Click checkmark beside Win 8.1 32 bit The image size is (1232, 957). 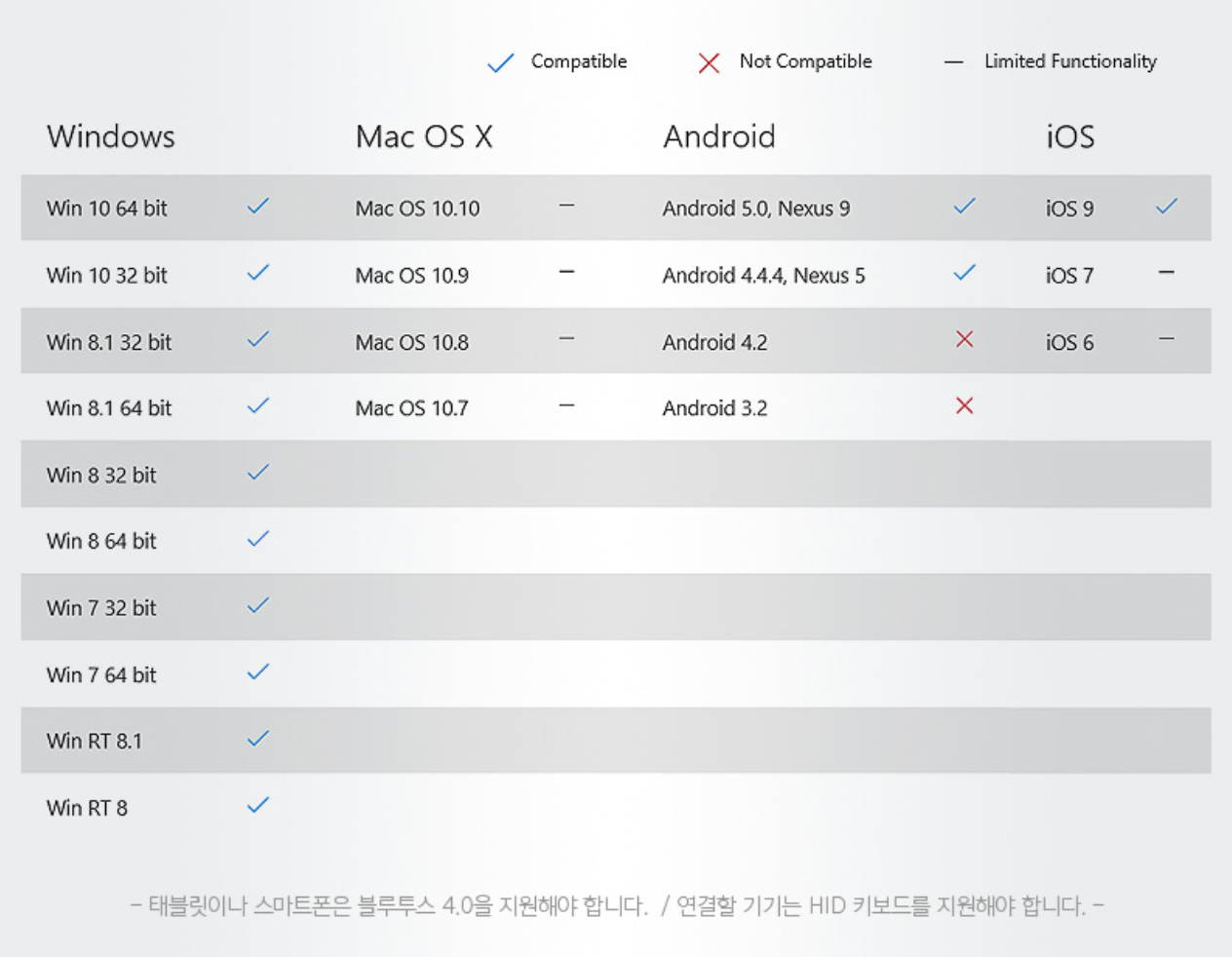point(258,339)
